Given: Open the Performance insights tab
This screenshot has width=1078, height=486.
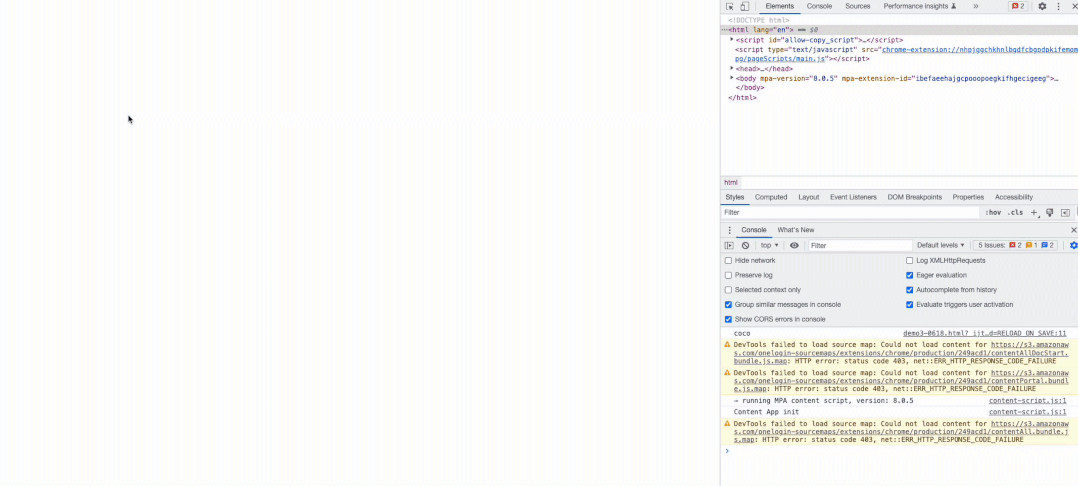Looking at the screenshot, I should point(920,6).
